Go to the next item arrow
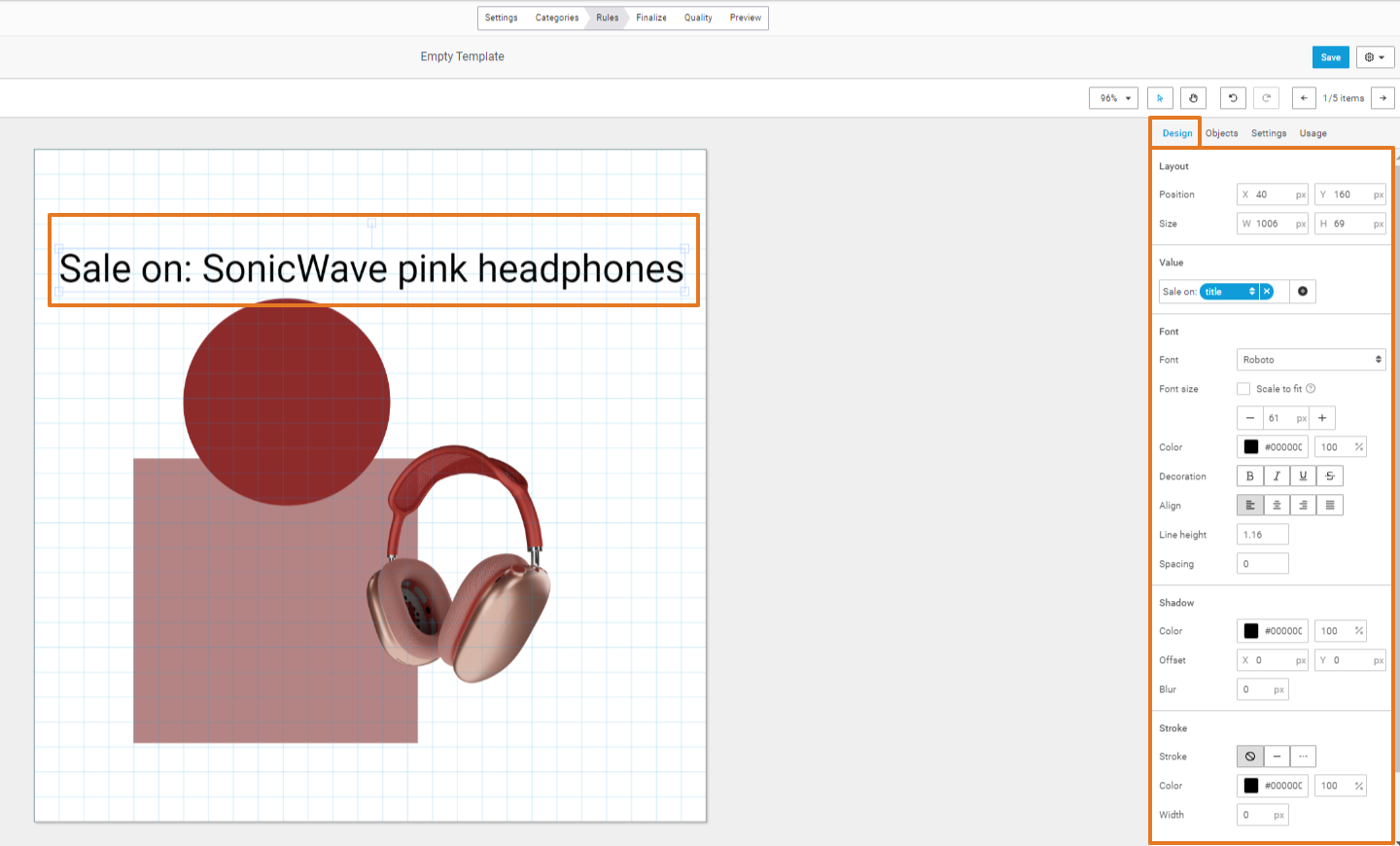The height and width of the screenshot is (846, 1400). pyautogui.click(x=1382, y=98)
